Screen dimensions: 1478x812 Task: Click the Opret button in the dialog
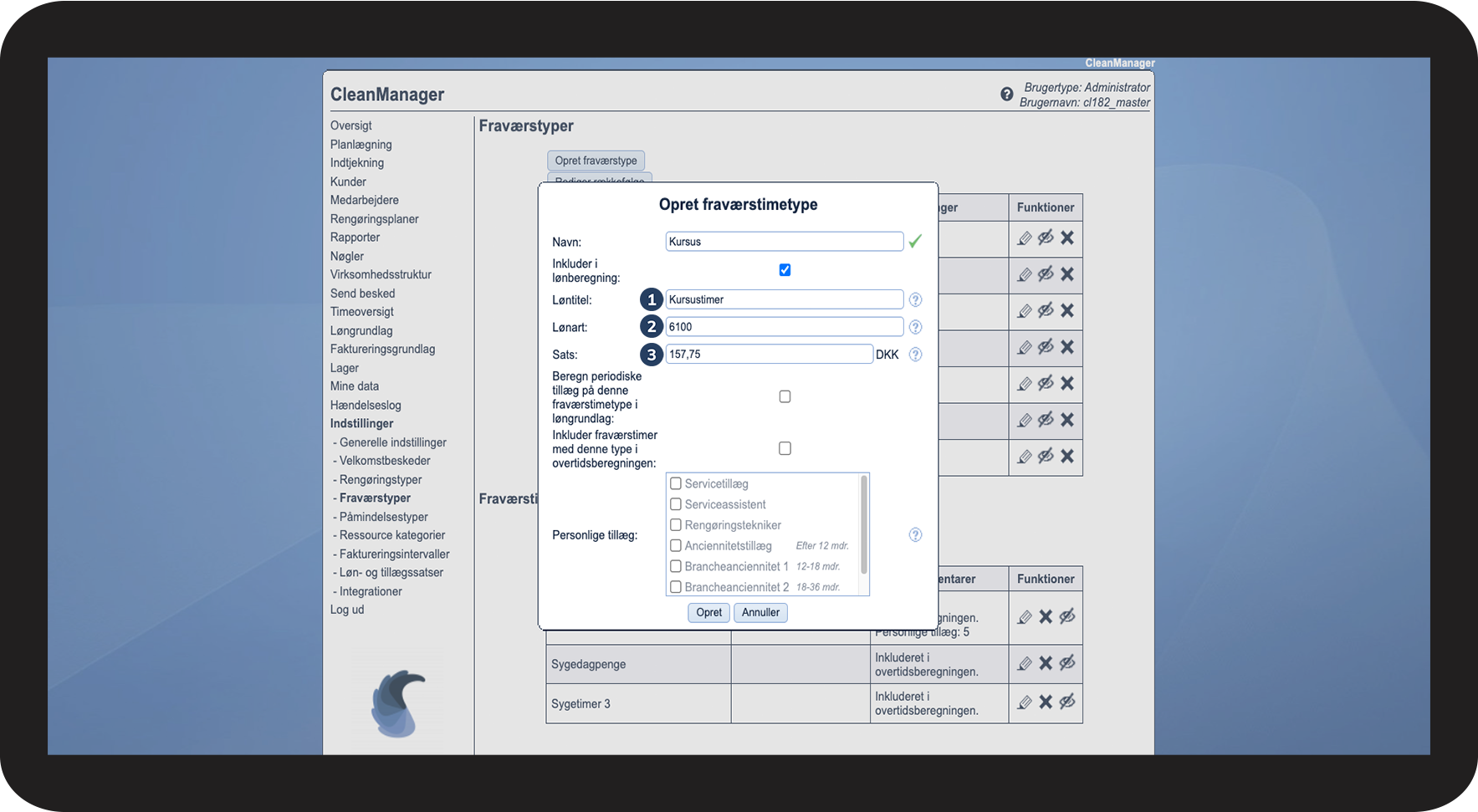click(x=709, y=612)
